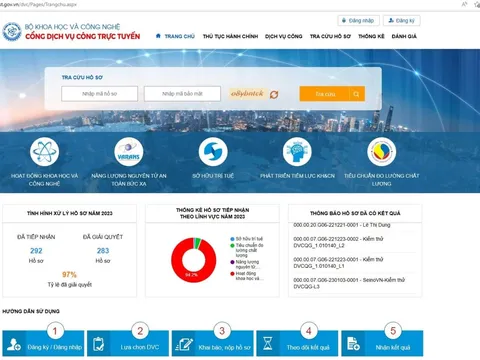This screenshot has height=360, width=480.
Task: Click the hourglass icon in step 4
Action: [268, 343]
